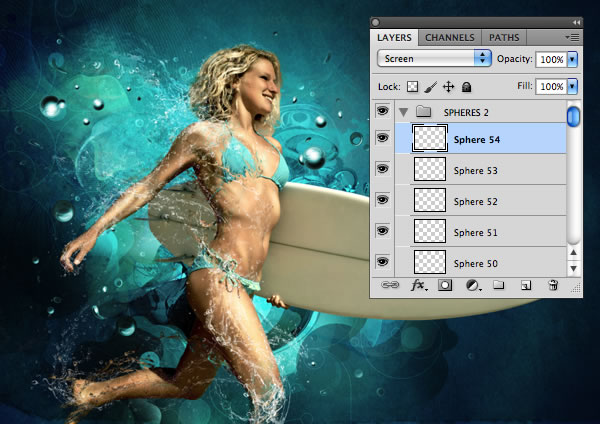Viewport: 600px width, 424px height.
Task: Click the panel resize grip corner
Action: coord(576,288)
